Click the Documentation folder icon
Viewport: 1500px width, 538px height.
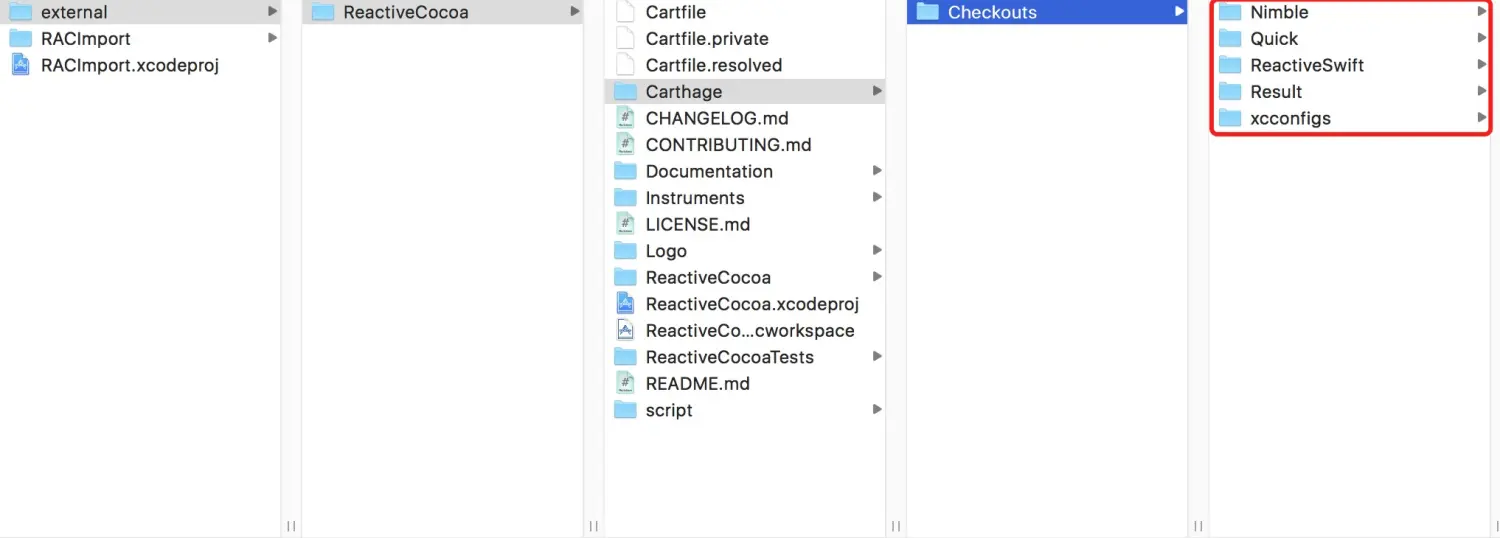[x=625, y=171]
